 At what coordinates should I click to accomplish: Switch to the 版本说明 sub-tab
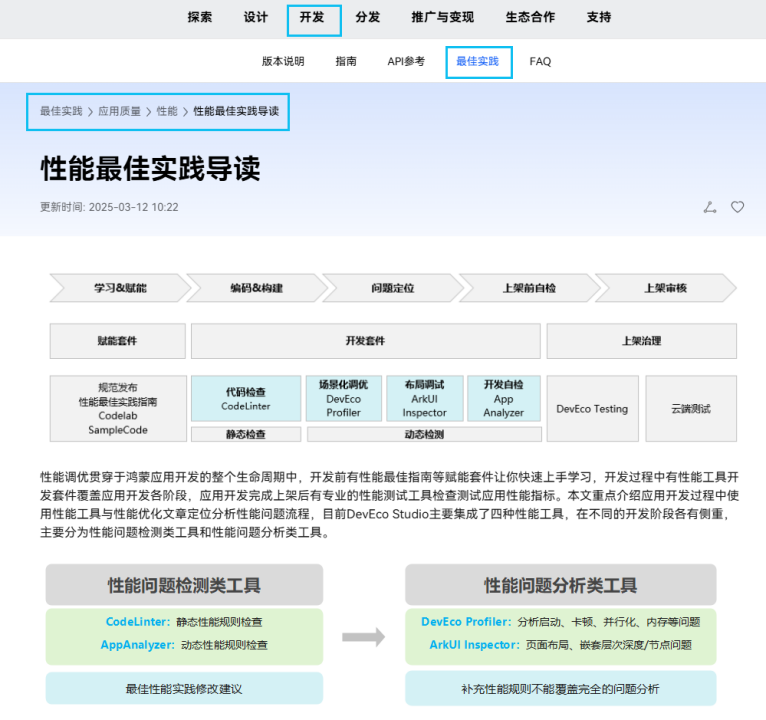283,61
